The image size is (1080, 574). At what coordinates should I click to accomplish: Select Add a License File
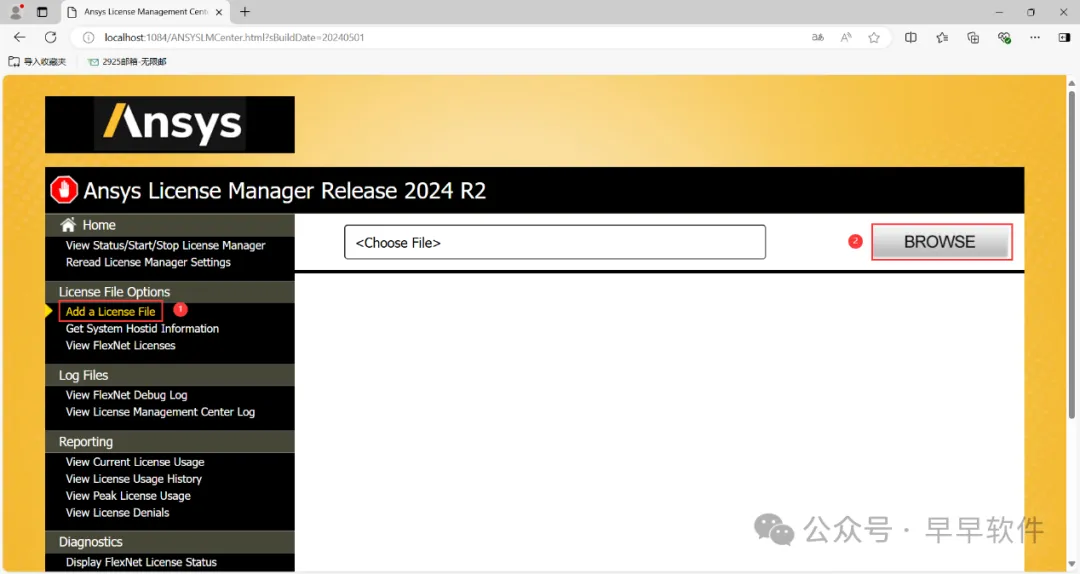click(x=110, y=311)
